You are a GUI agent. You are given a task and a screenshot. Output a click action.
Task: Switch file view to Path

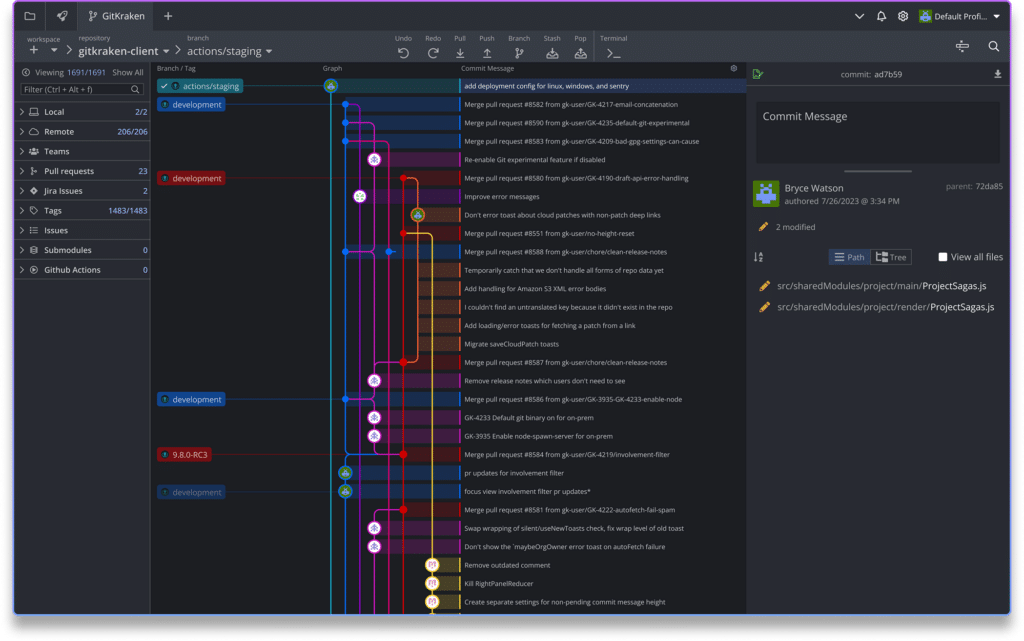pyautogui.click(x=849, y=257)
